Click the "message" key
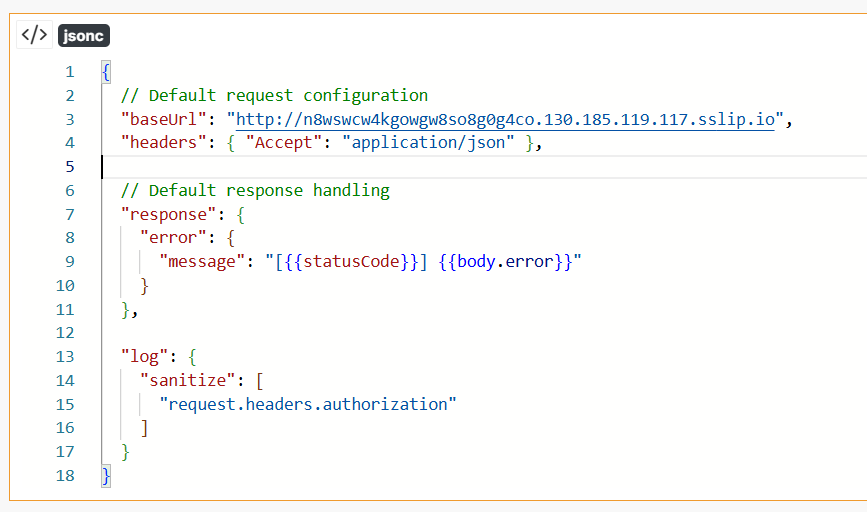 point(202,262)
